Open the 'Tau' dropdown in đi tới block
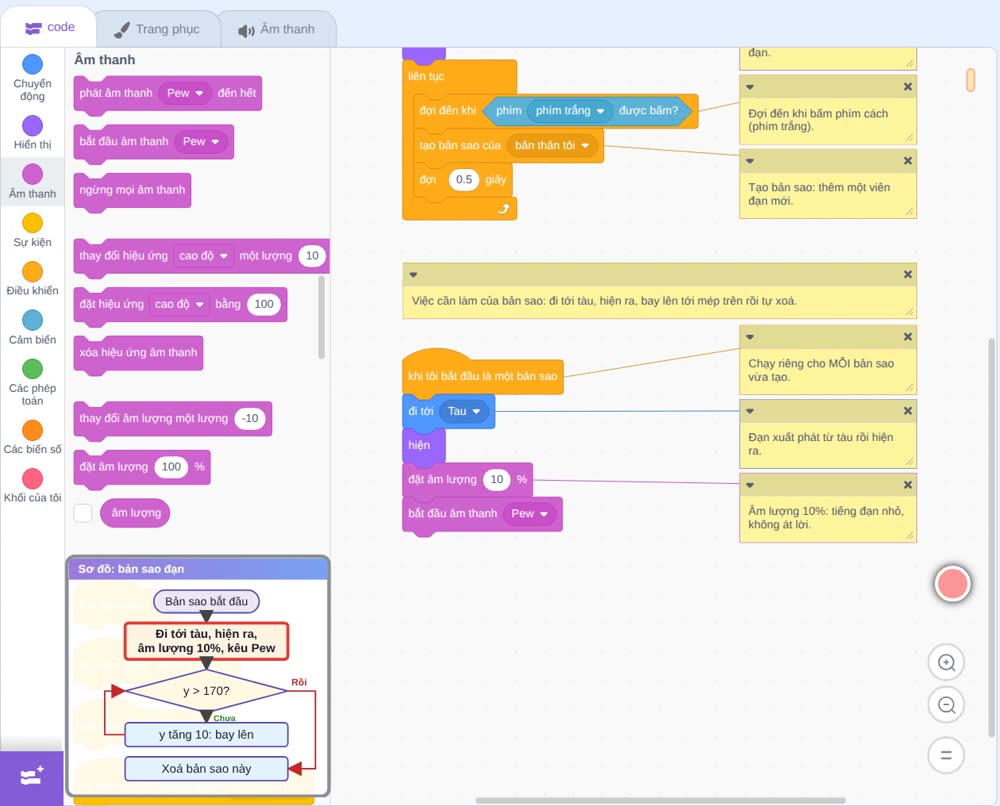This screenshot has height=806, width=1000. coord(464,411)
